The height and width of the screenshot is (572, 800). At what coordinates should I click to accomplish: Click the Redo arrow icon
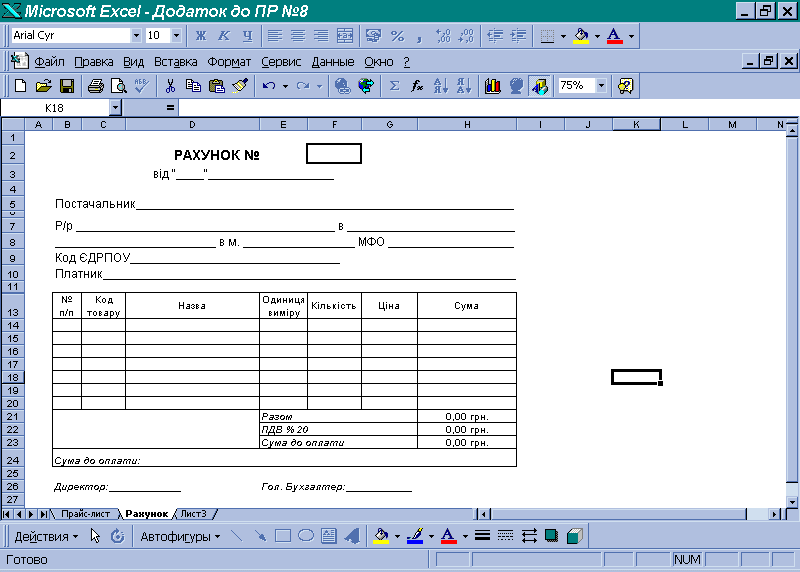(303, 86)
